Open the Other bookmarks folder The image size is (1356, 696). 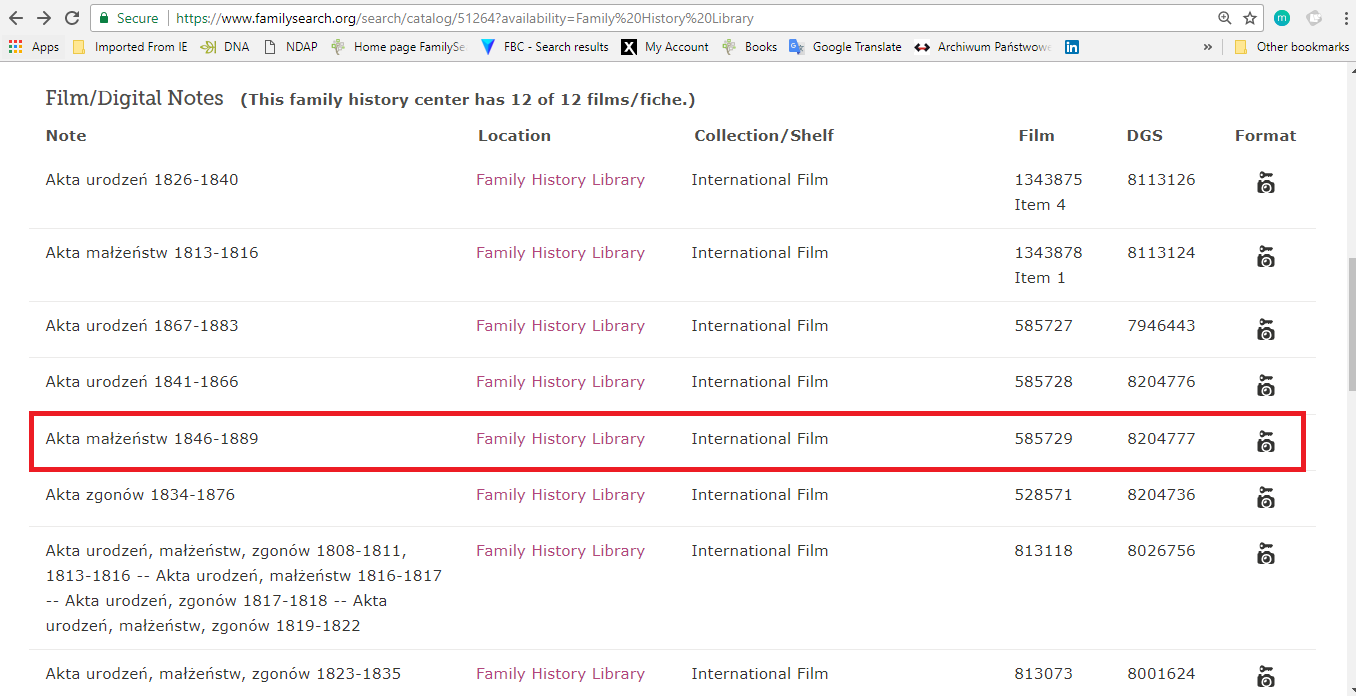1292,47
